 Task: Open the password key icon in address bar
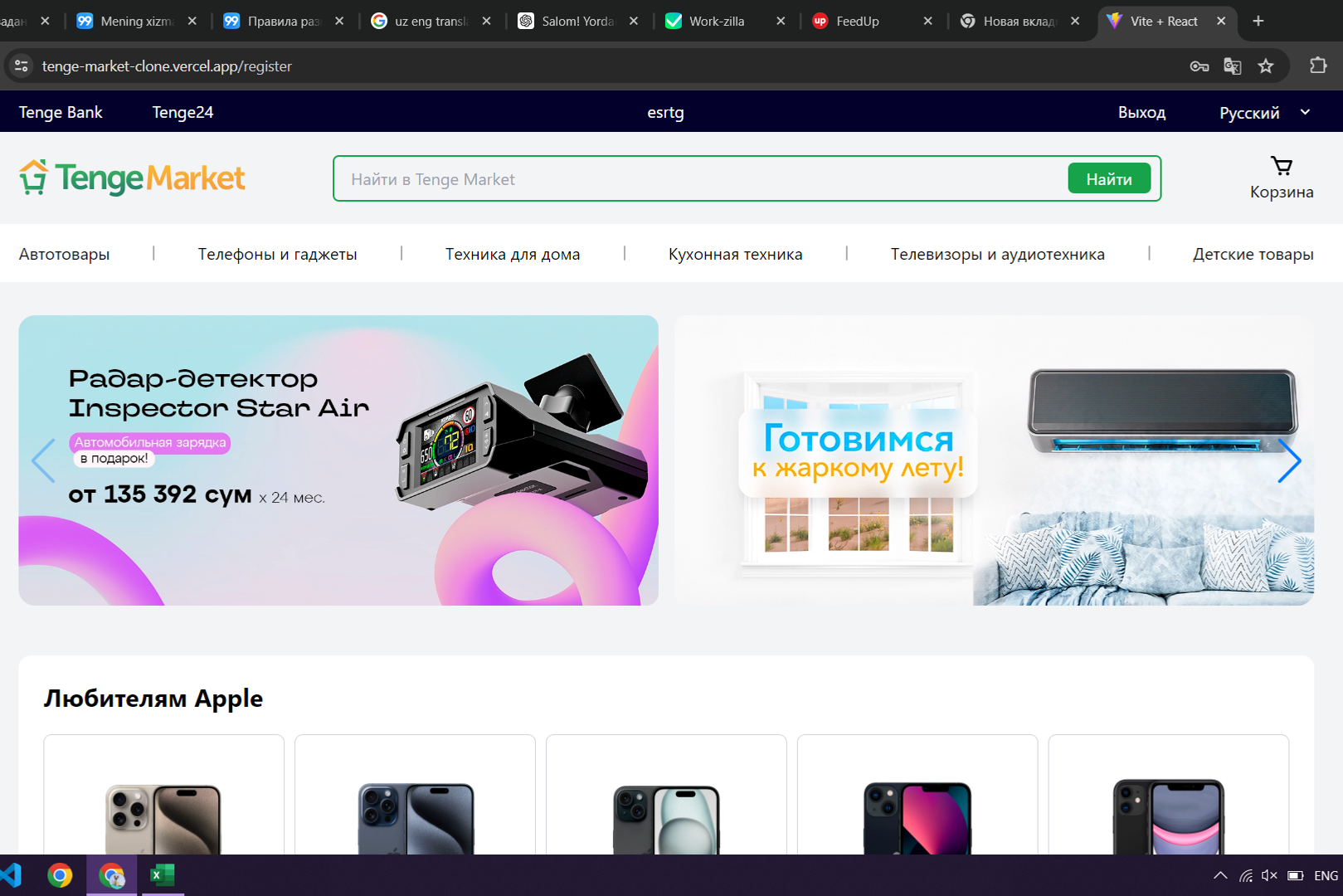click(1199, 66)
